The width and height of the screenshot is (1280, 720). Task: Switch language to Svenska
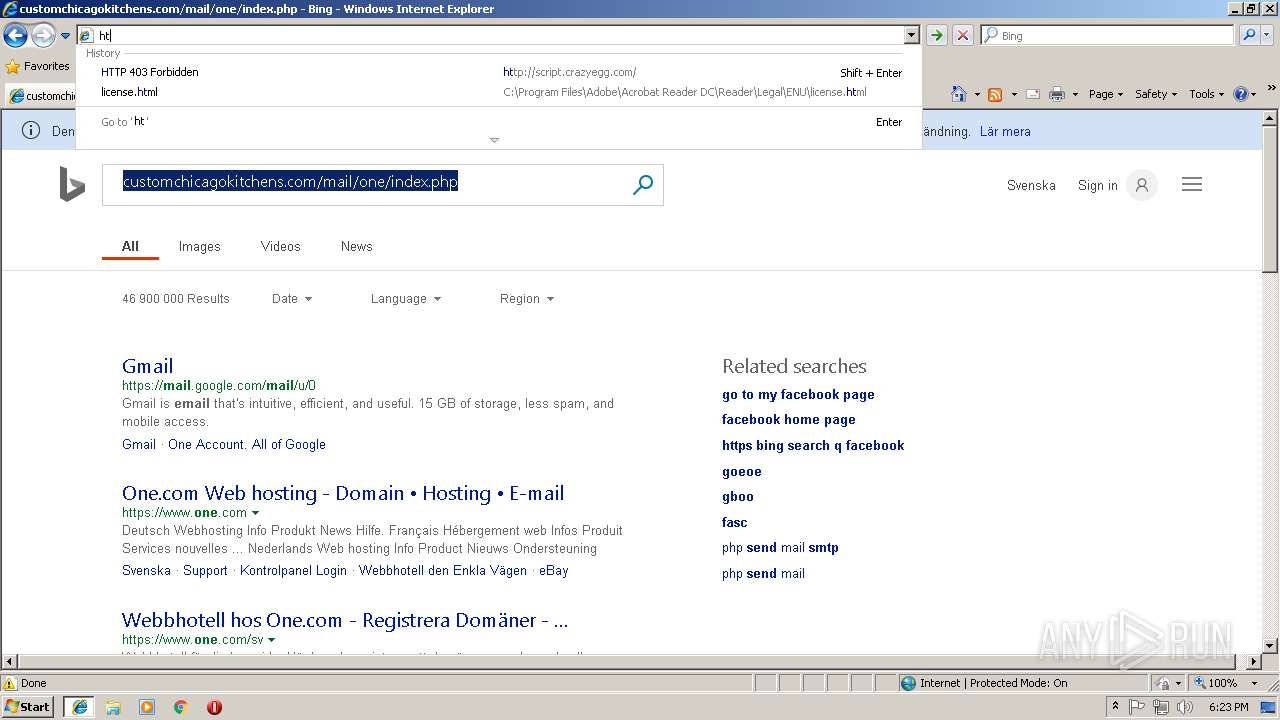tap(1031, 185)
